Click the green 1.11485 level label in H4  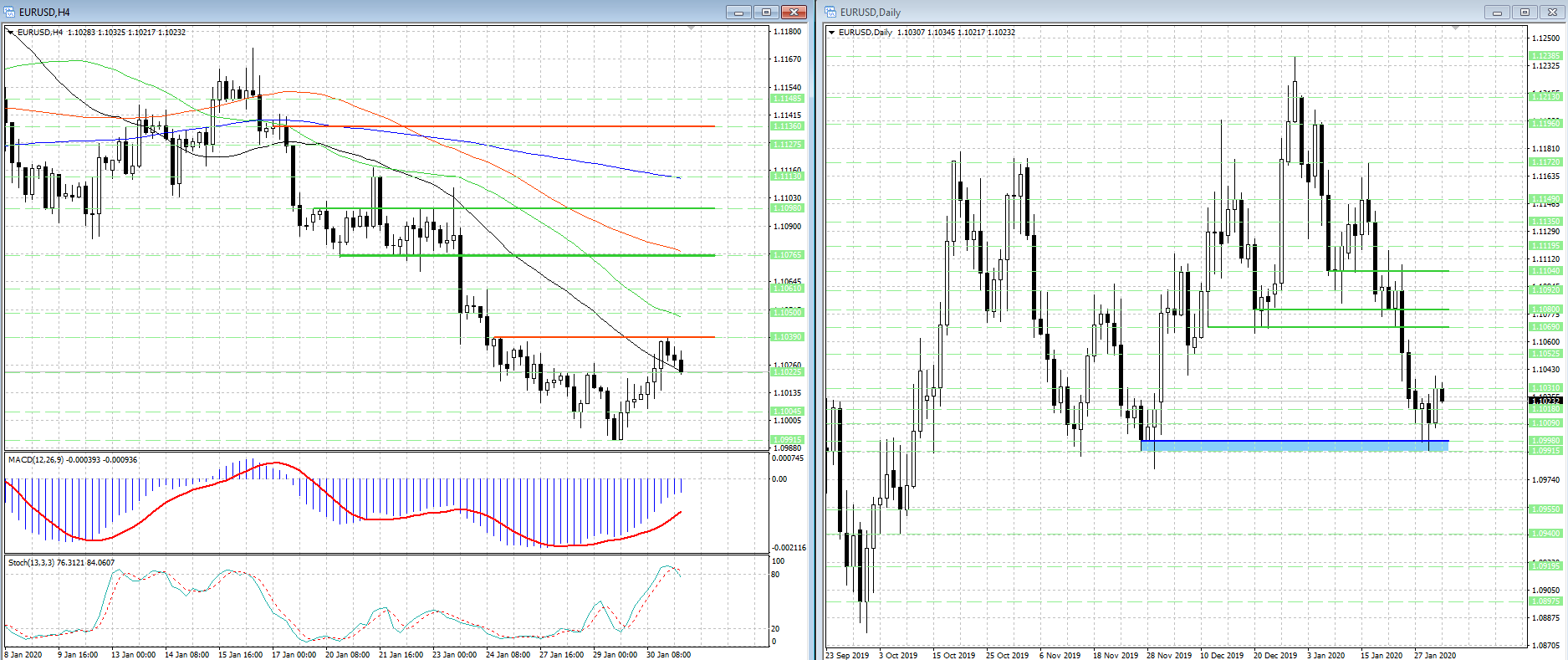pos(787,99)
